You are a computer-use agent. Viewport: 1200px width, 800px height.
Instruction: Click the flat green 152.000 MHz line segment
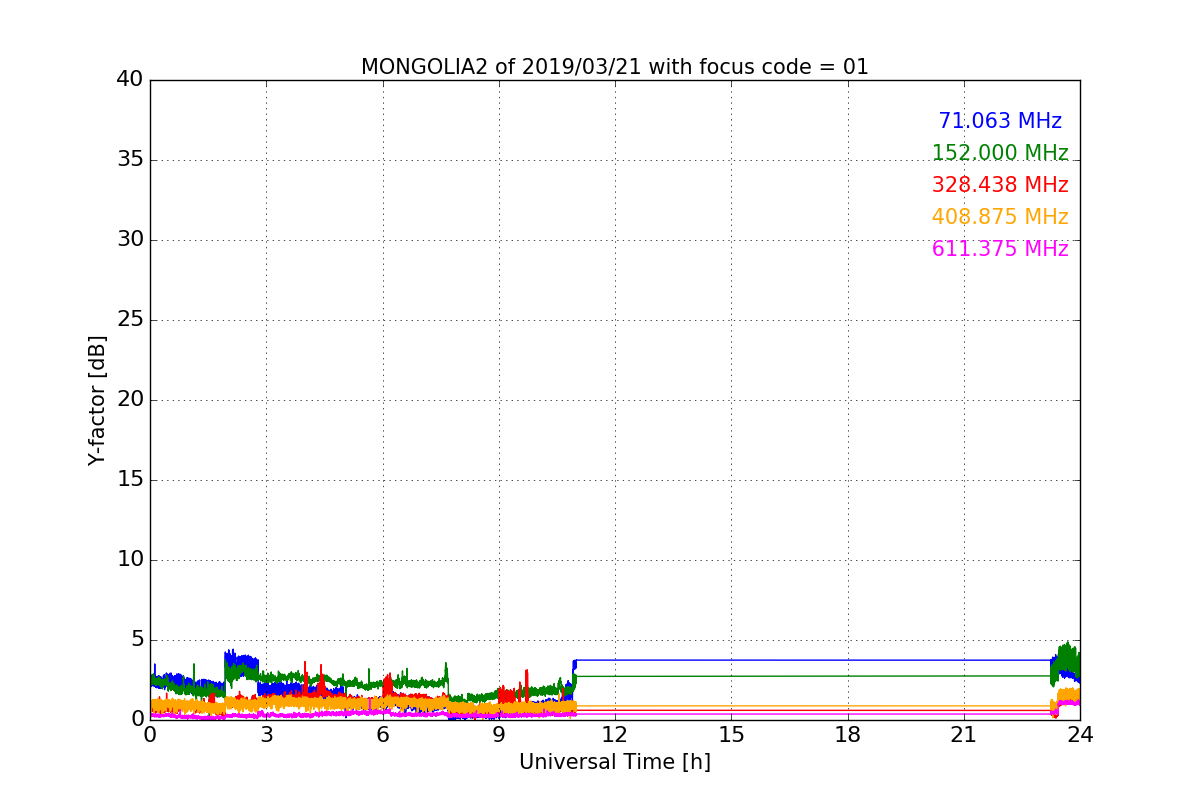tap(812, 676)
